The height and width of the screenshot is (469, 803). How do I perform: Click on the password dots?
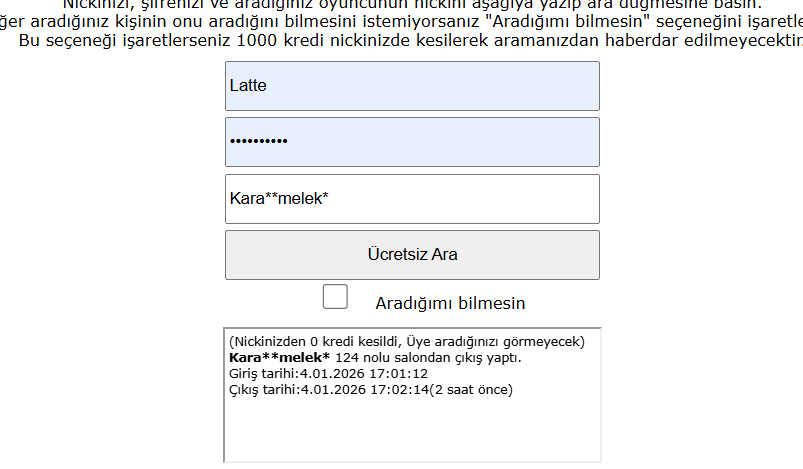(x=259, y=141)
